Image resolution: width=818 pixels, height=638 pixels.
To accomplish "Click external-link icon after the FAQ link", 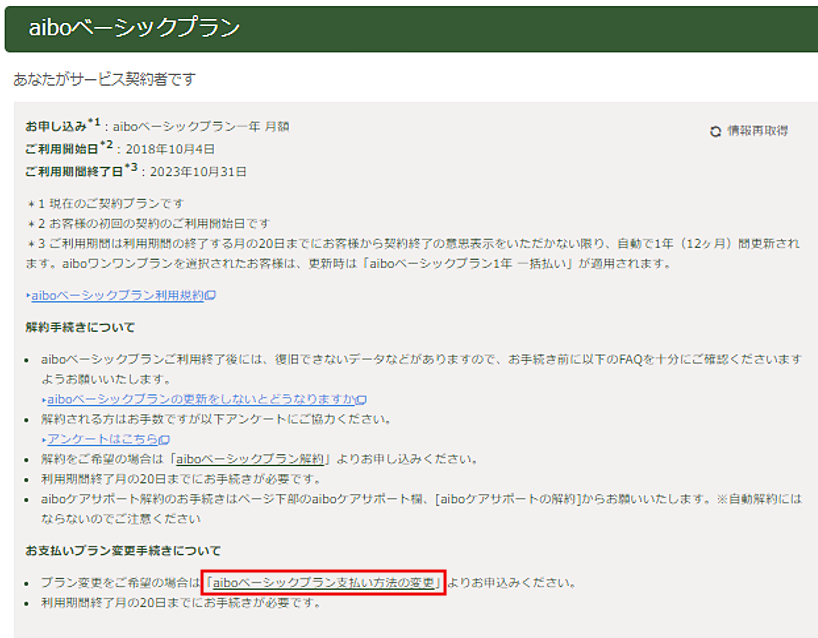I will pyautogui.click(x=362, y=400).
